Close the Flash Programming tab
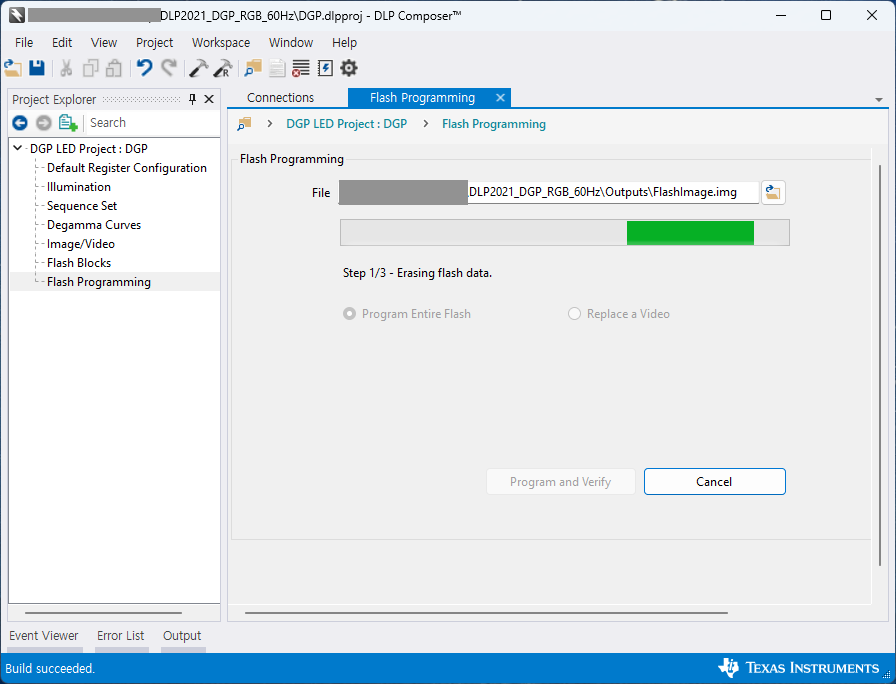 (500, 98)
